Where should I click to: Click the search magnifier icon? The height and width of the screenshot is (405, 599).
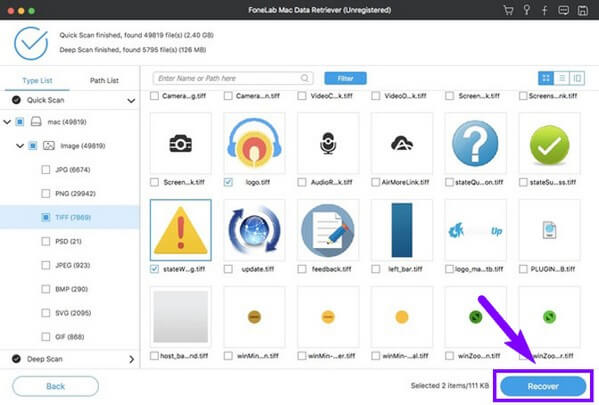(304, 78)
